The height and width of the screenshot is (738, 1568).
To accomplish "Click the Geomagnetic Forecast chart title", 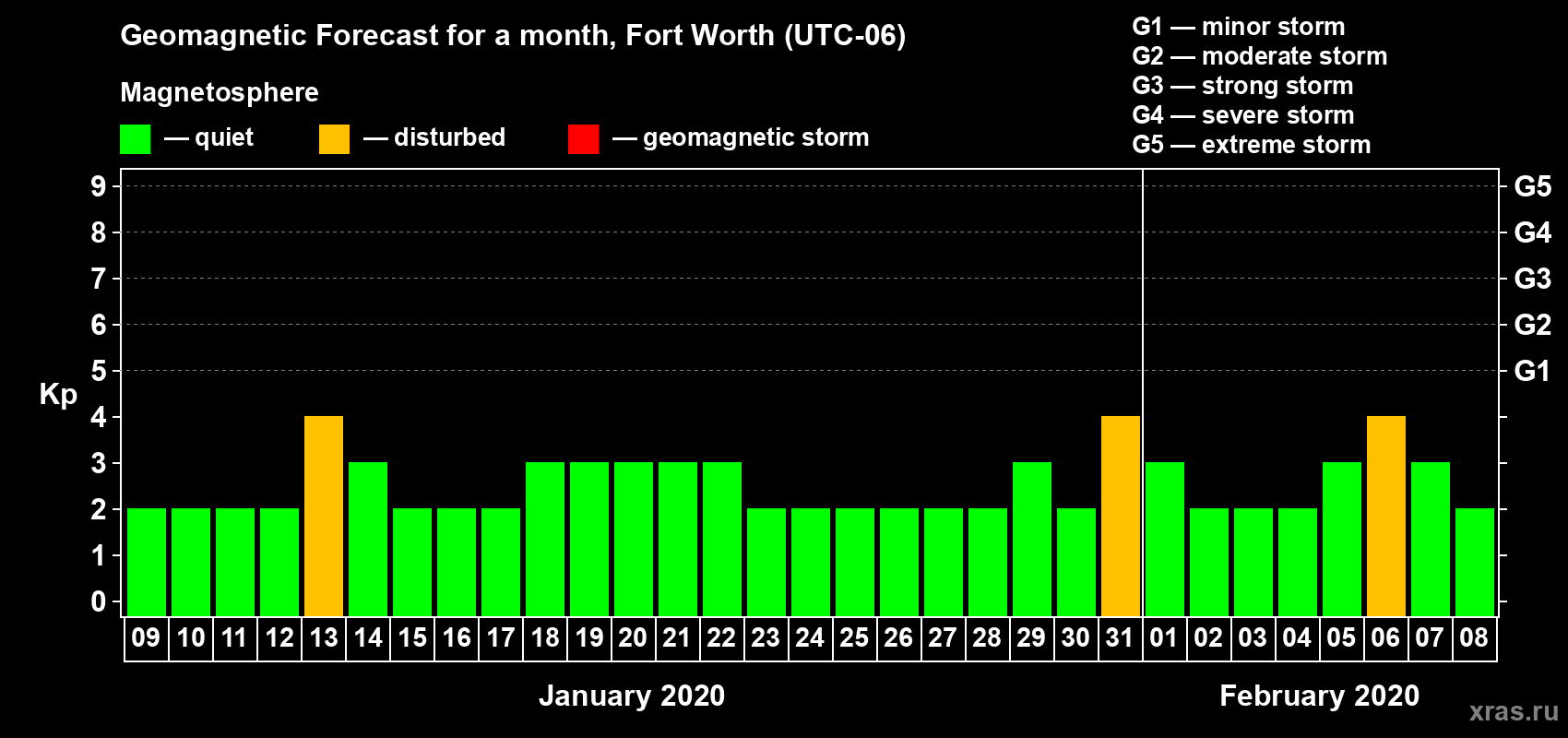I will pyautogui.click(x=513, y=35).
